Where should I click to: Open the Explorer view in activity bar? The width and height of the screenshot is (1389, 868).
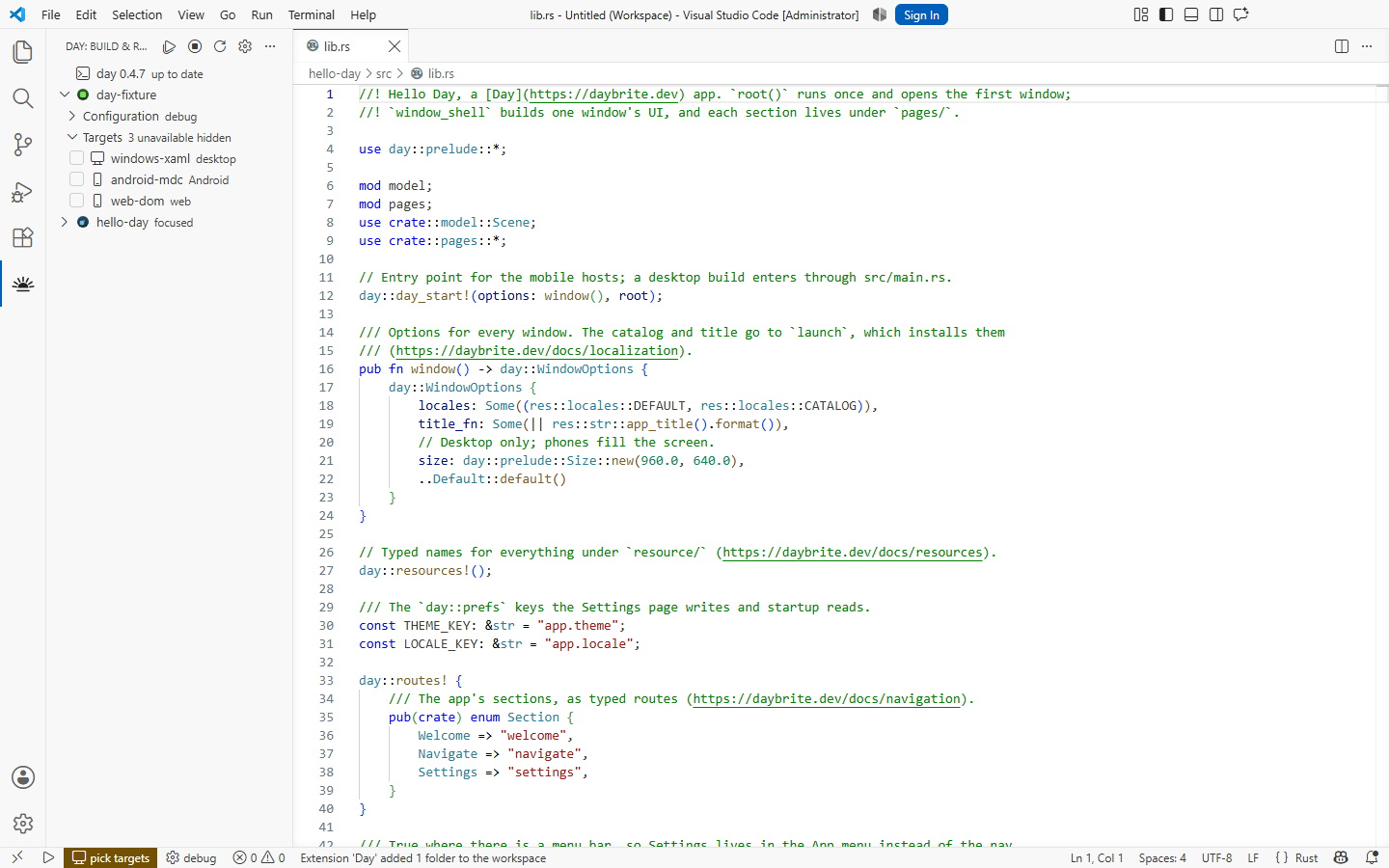23,52
